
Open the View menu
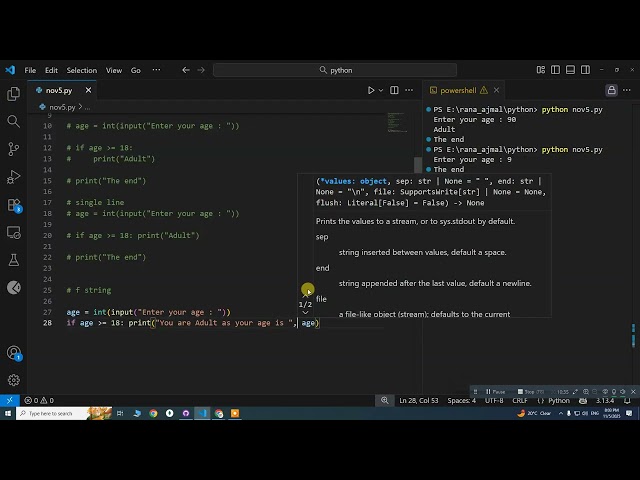(114, 70)
